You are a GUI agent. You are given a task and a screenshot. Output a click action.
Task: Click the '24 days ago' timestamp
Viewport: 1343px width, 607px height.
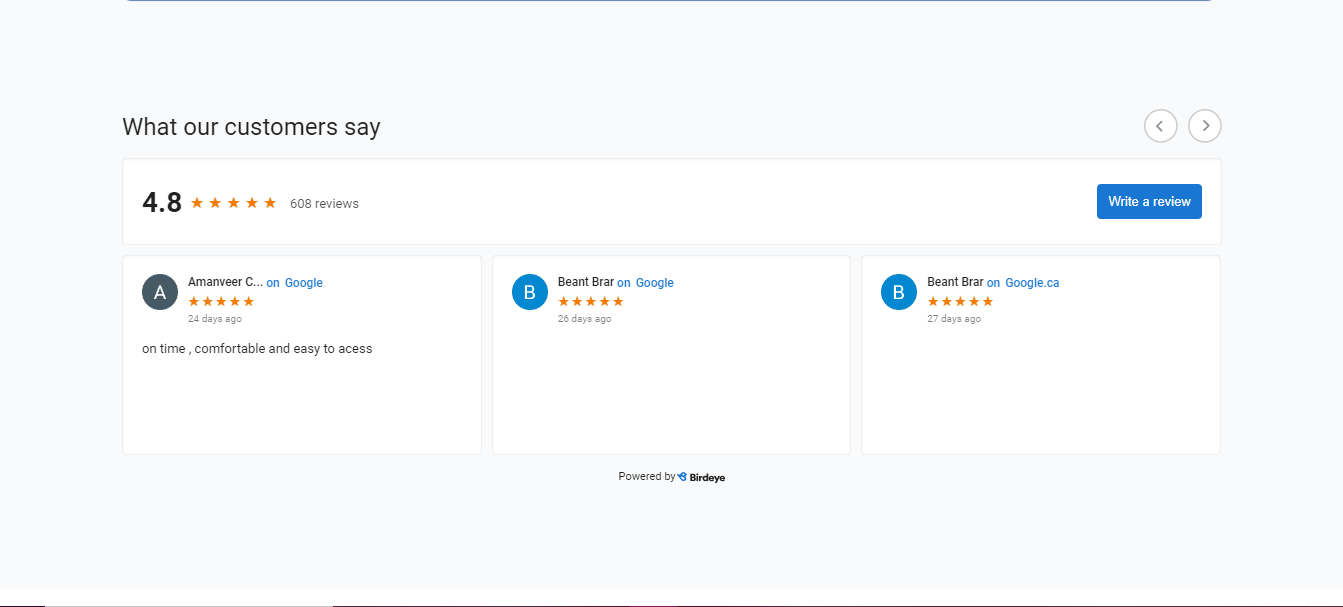point(215,319)
